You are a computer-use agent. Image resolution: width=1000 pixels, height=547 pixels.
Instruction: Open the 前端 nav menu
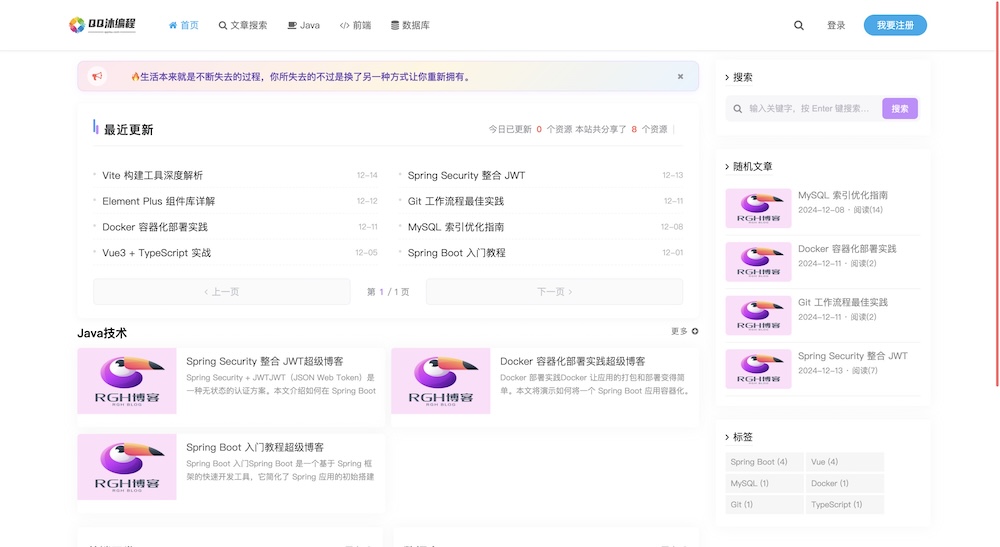355,26
